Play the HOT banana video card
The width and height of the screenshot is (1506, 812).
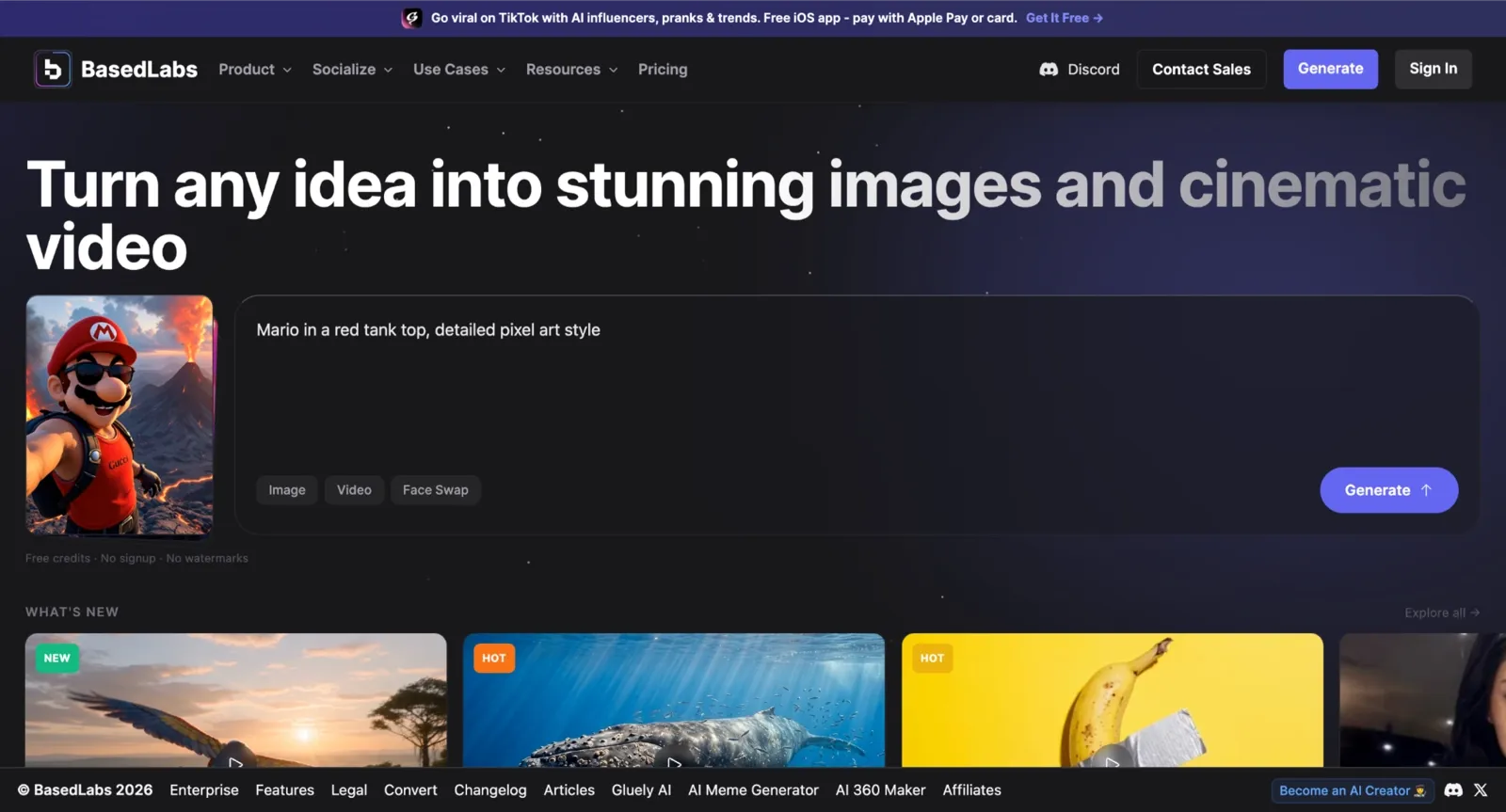(1113, 761)
